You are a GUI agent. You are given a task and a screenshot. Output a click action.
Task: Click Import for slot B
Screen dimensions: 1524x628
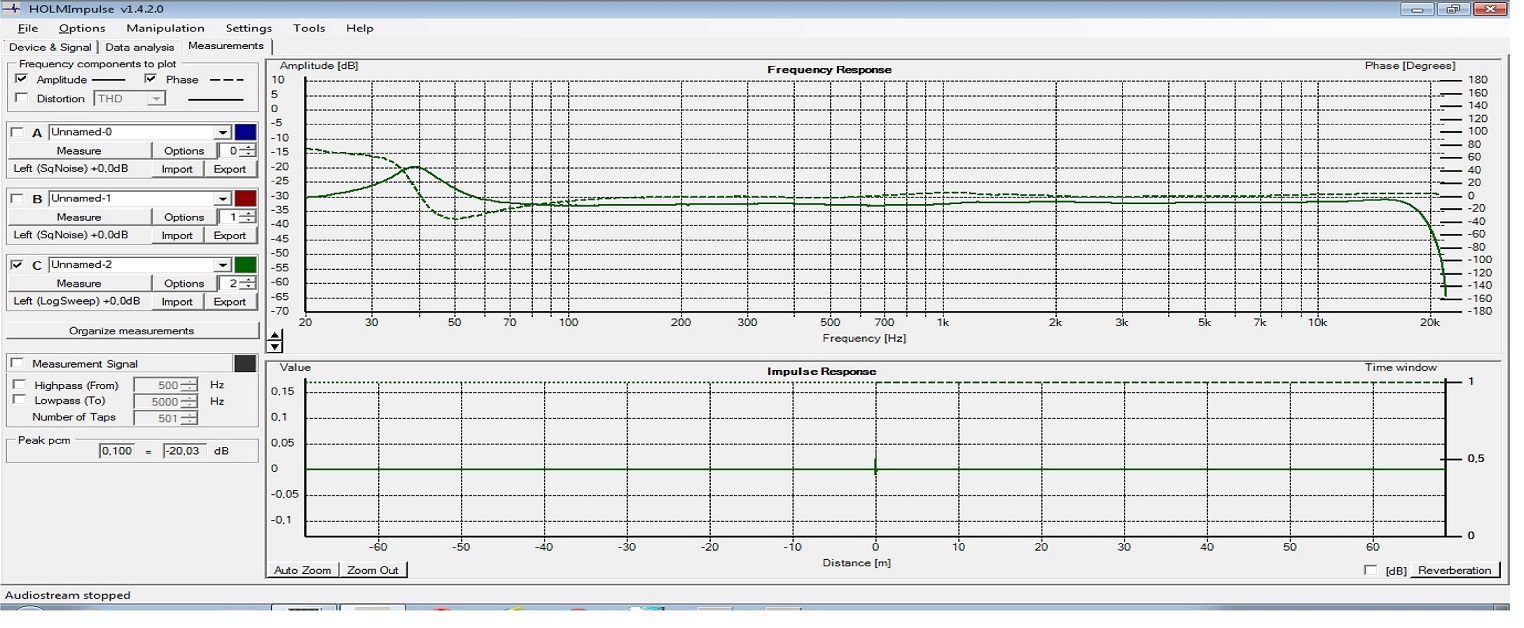tap(177, 235)
